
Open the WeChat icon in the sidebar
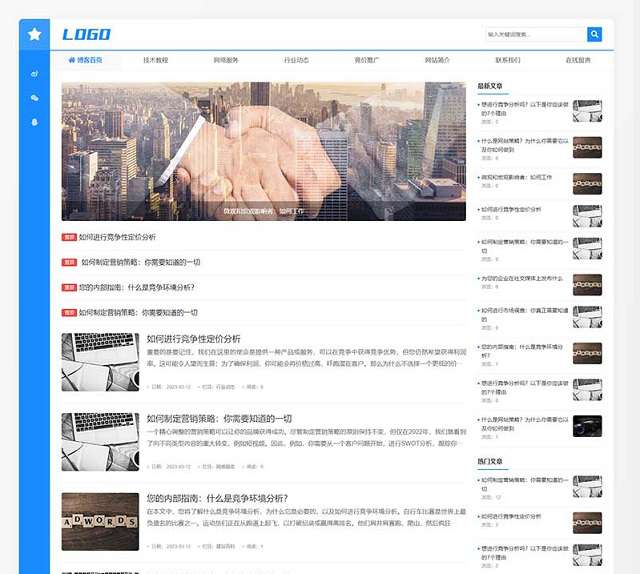pyautogui.click(x=35, y=98)
